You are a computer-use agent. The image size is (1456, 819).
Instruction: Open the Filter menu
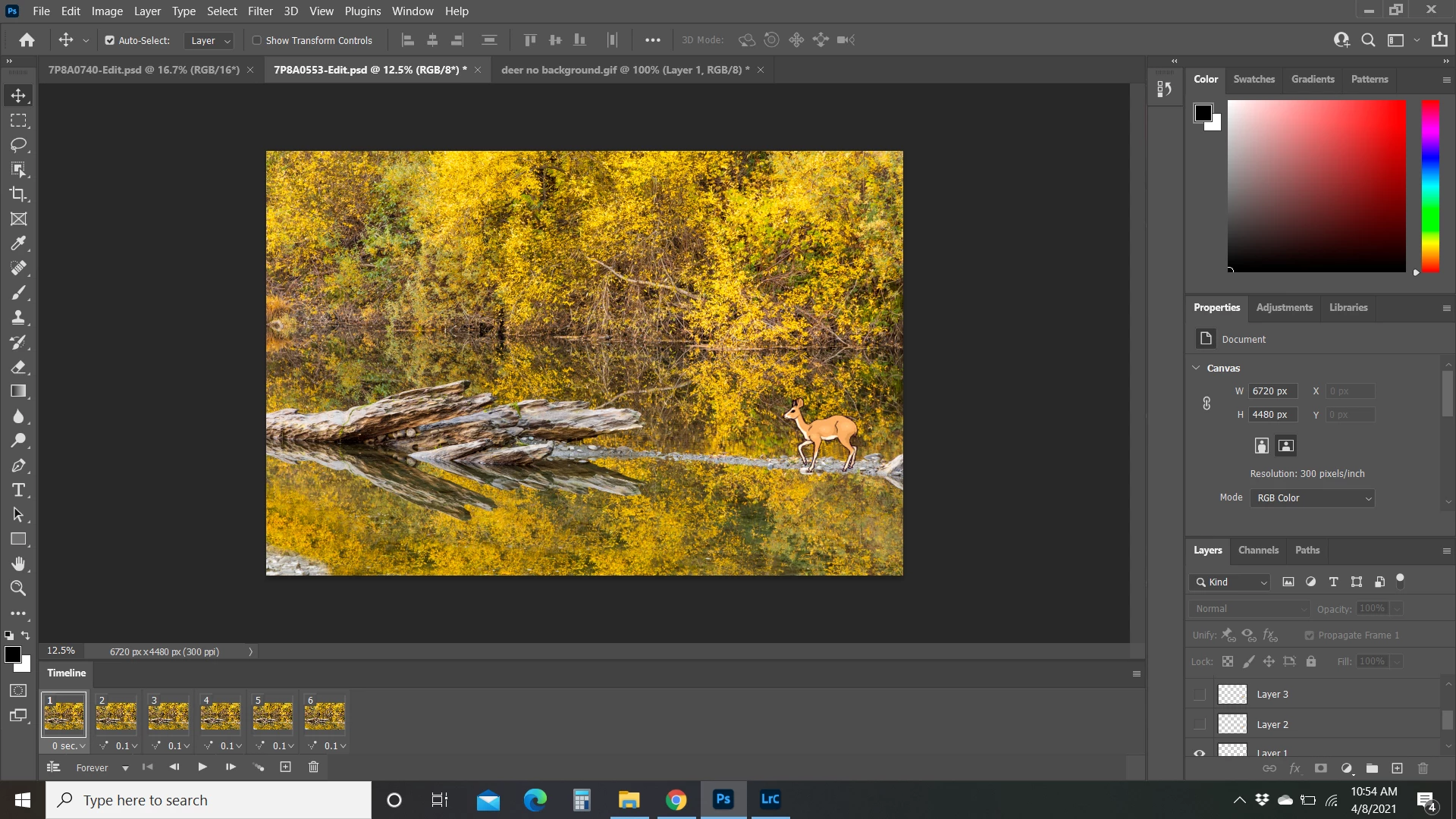(x=259, y=11)
